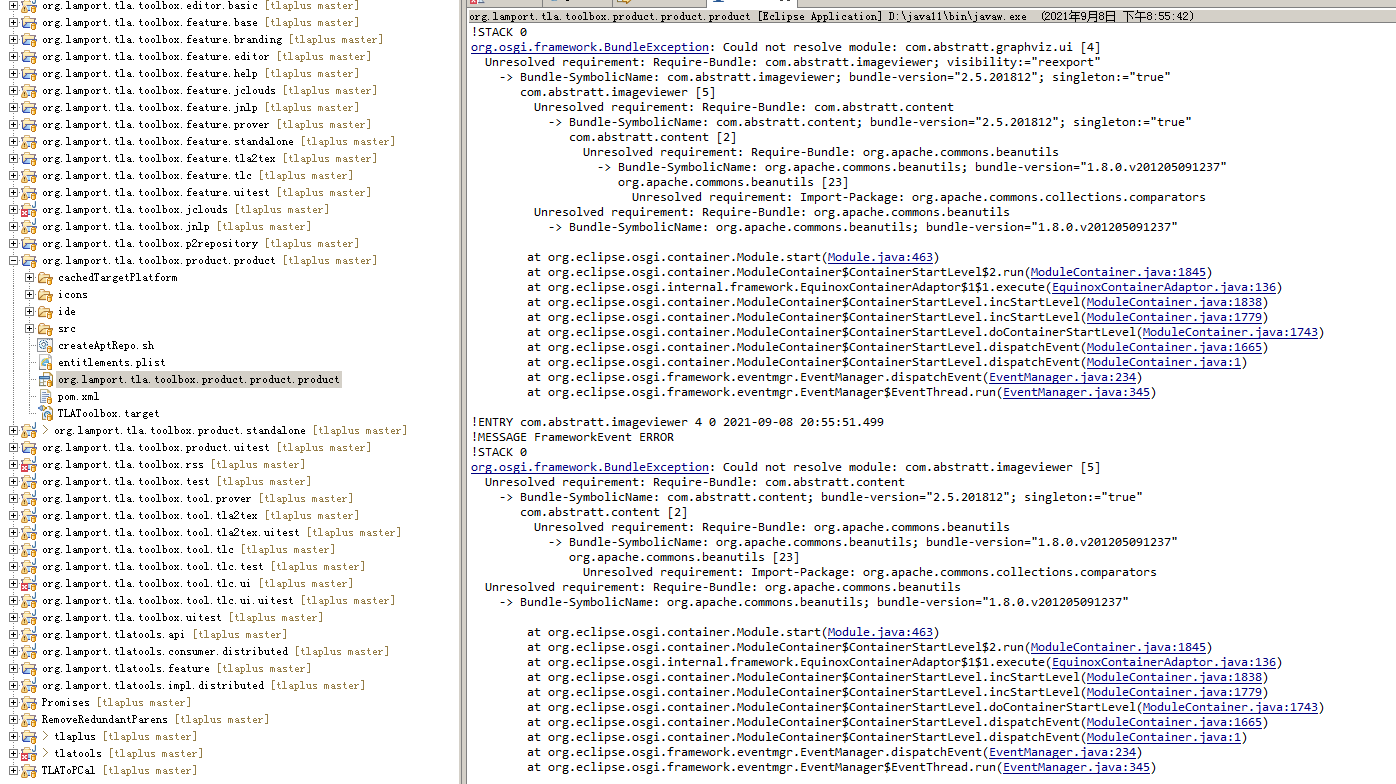
Task: Click the pom.xml file icon
Action: tap(44, 396)
